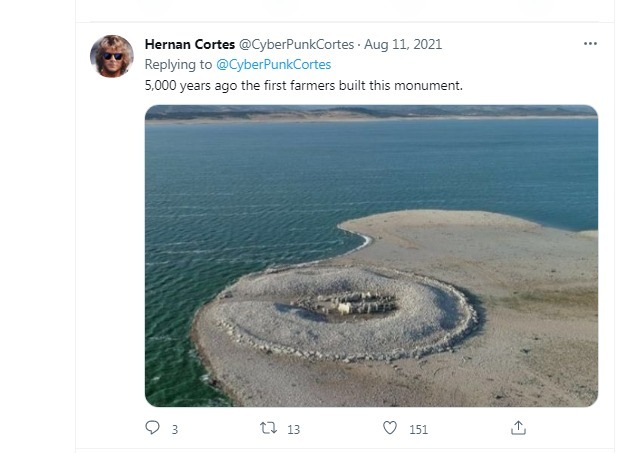Image resolution: width=639 pixels, height=453 pixels.
Task: Click the like count showing 151
Action: (x=418, y=429)
